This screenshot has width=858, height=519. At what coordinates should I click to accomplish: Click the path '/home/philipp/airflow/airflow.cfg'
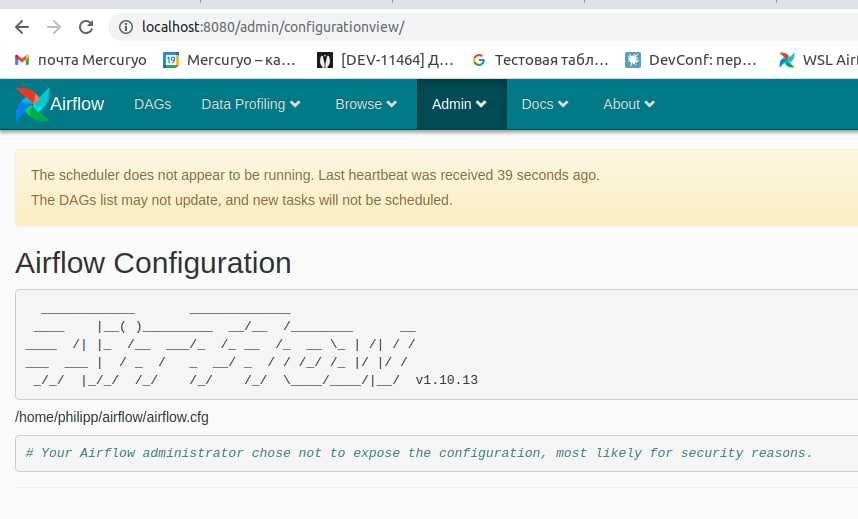(112, 417)
